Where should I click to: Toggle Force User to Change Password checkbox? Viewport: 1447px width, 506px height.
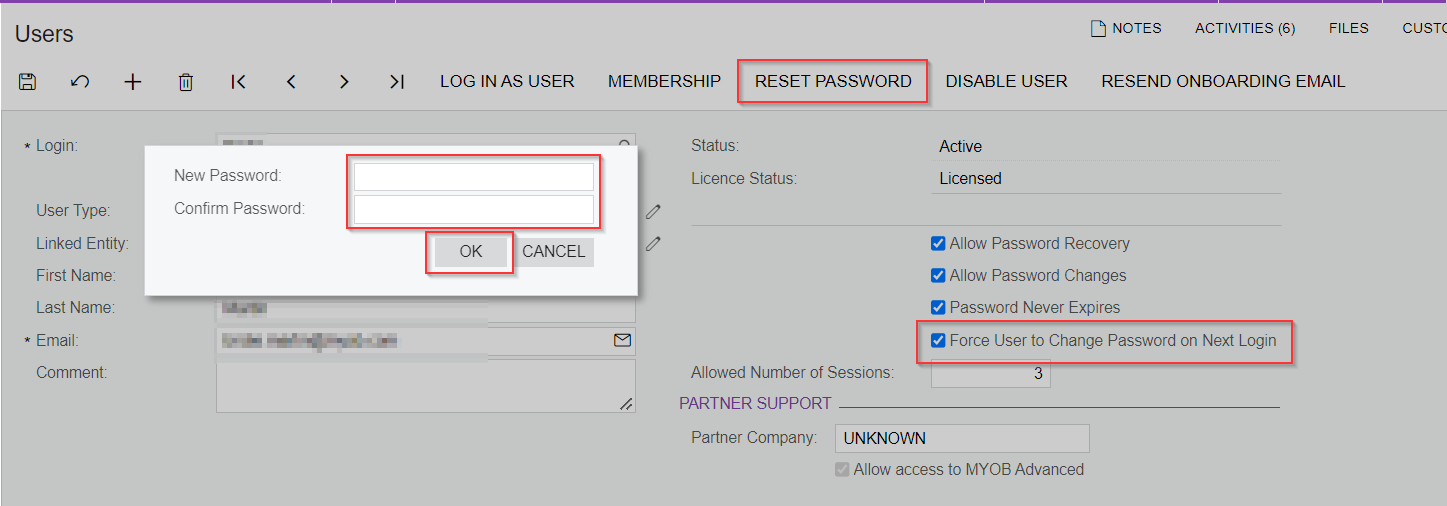pyautogui.click(x=938, y=340)
